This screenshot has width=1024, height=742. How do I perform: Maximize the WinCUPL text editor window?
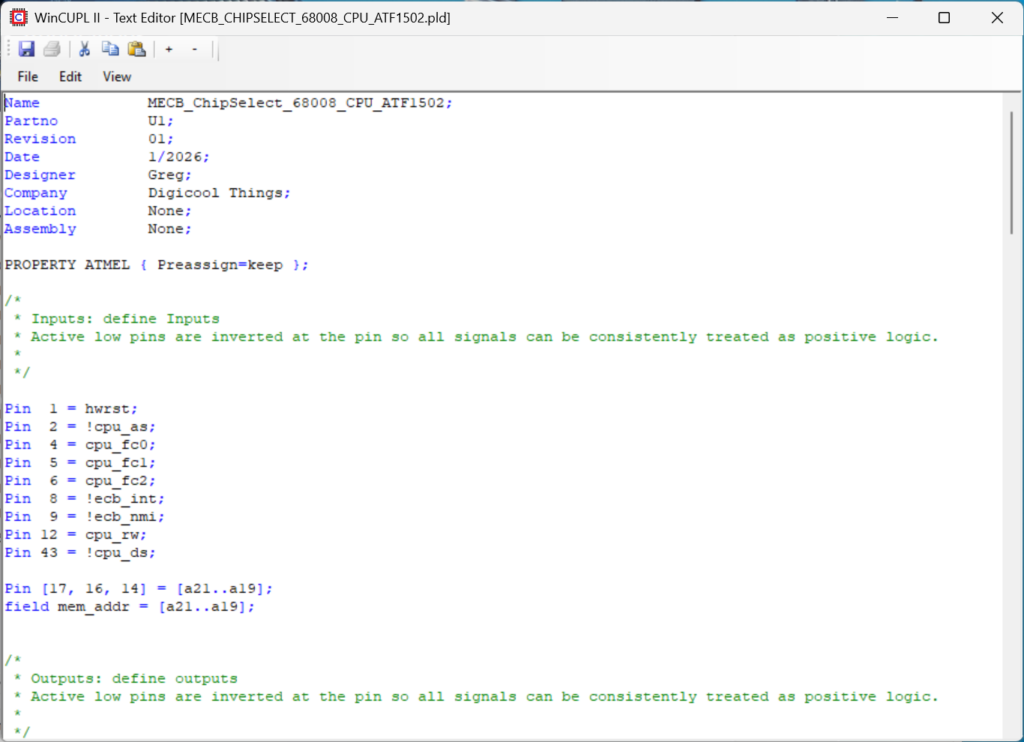[x=944, y=18]
